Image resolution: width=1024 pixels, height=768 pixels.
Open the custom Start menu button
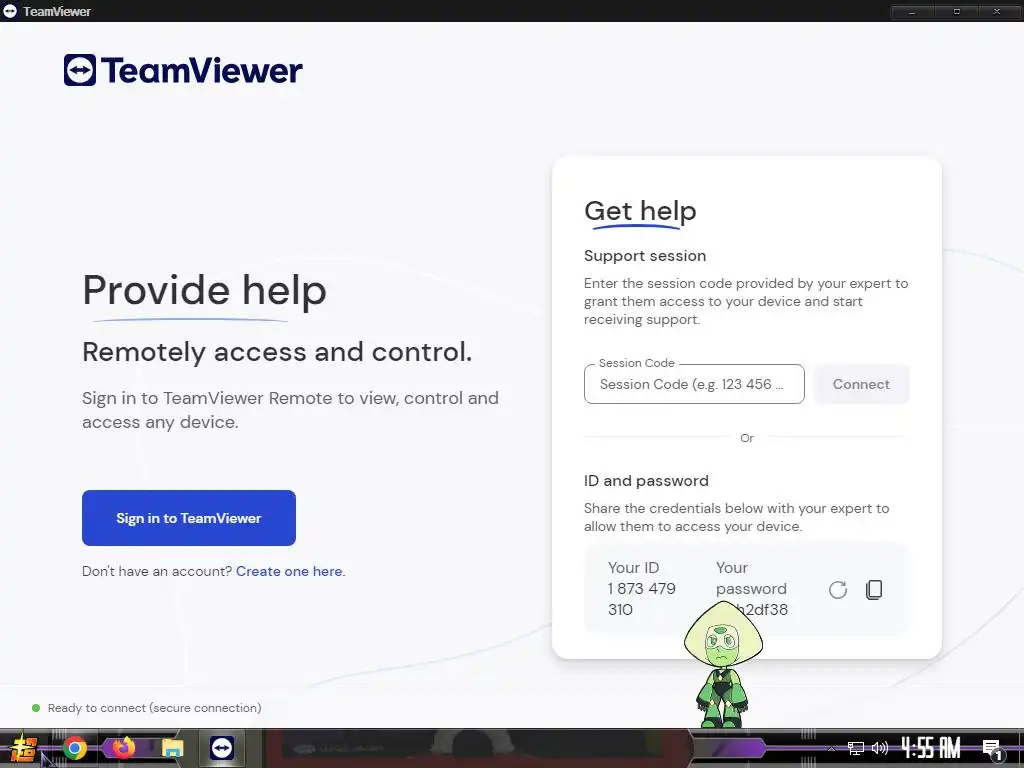(24, 748)
